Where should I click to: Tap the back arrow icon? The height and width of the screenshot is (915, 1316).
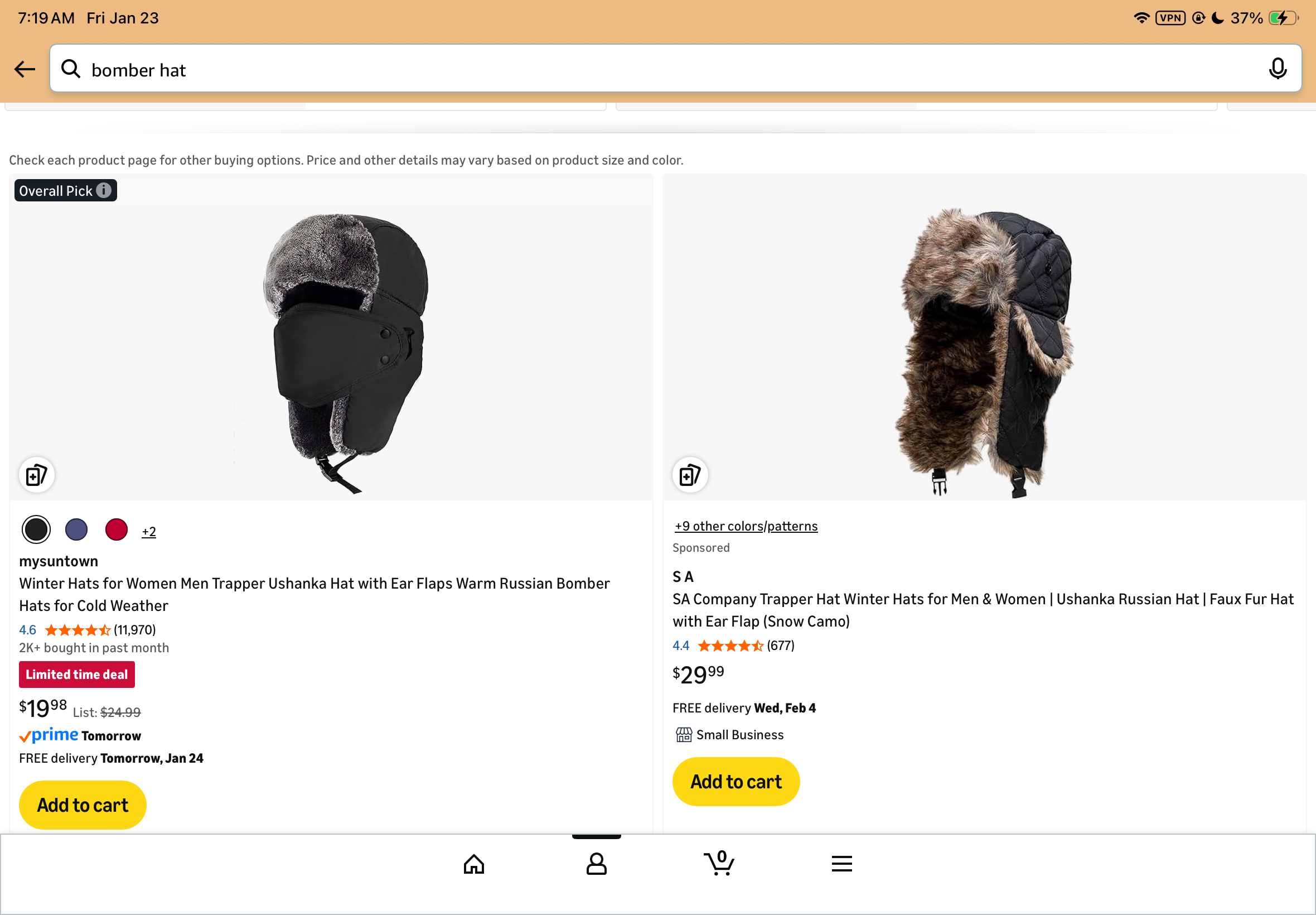[x=25, y=69]
